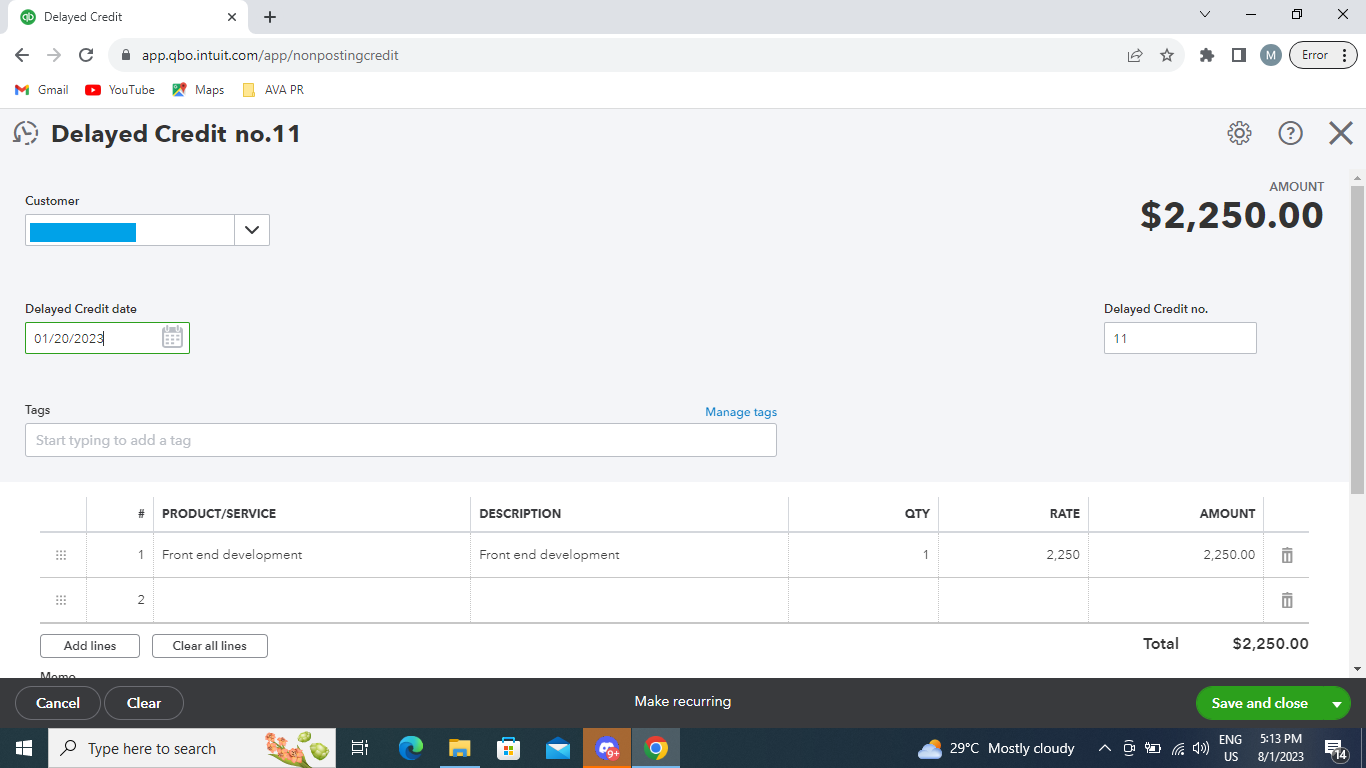1366x768 pixels.
Task: Click the Cancel button
Action: tap(58, 703)
